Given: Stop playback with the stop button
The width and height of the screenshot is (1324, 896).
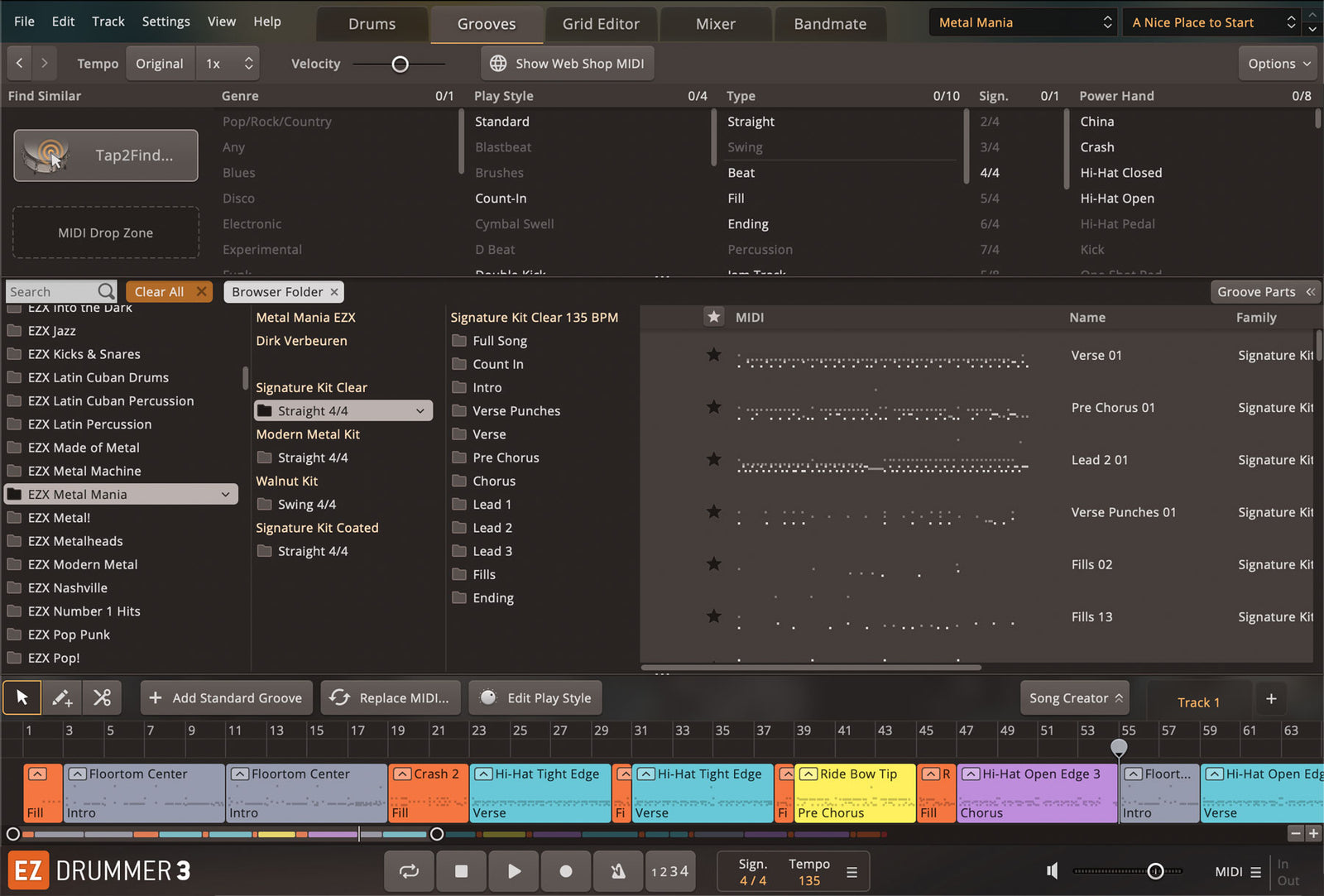Looking at the screenshot, I should [462, 871].
